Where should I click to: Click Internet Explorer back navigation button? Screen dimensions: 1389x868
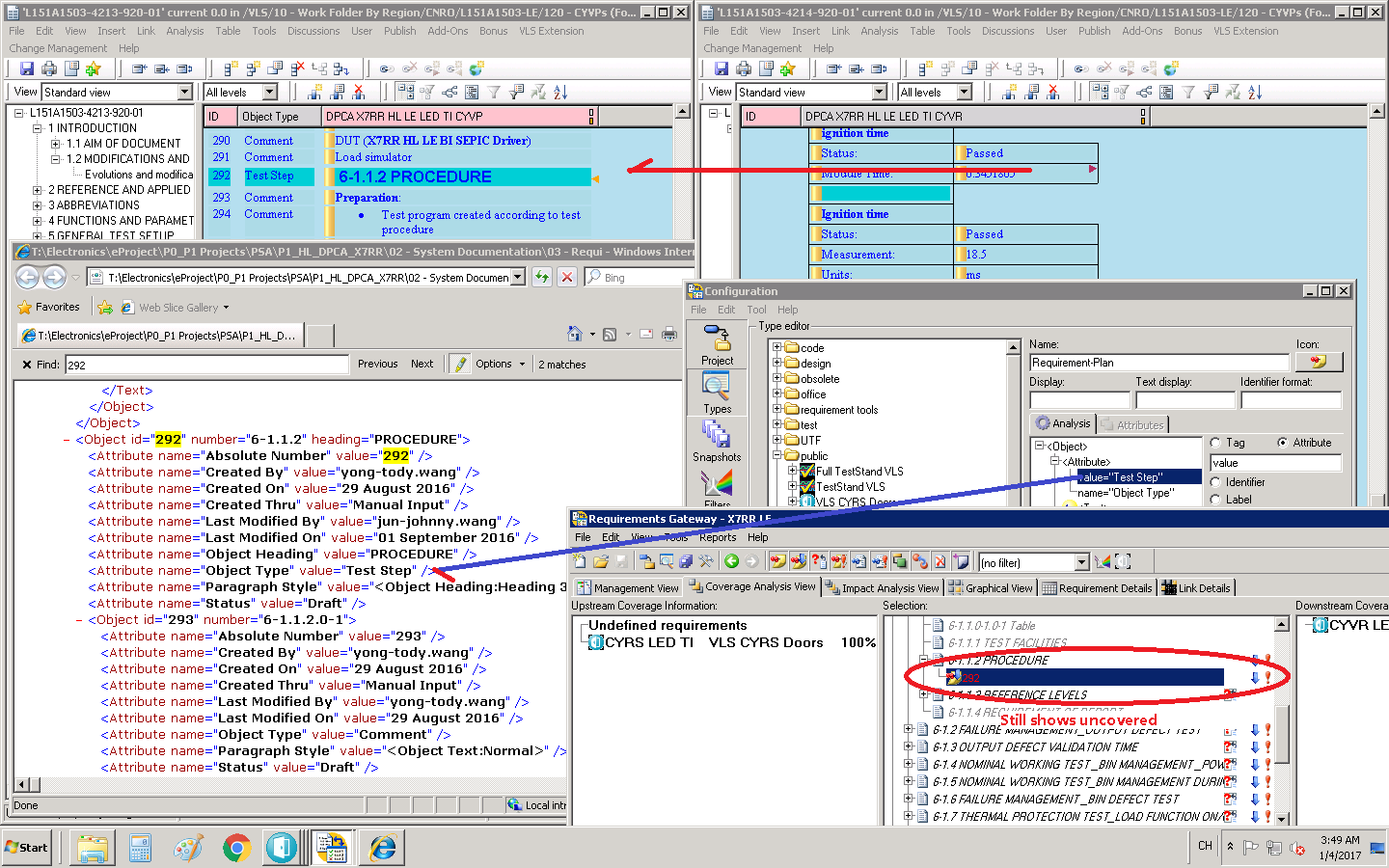27,277
